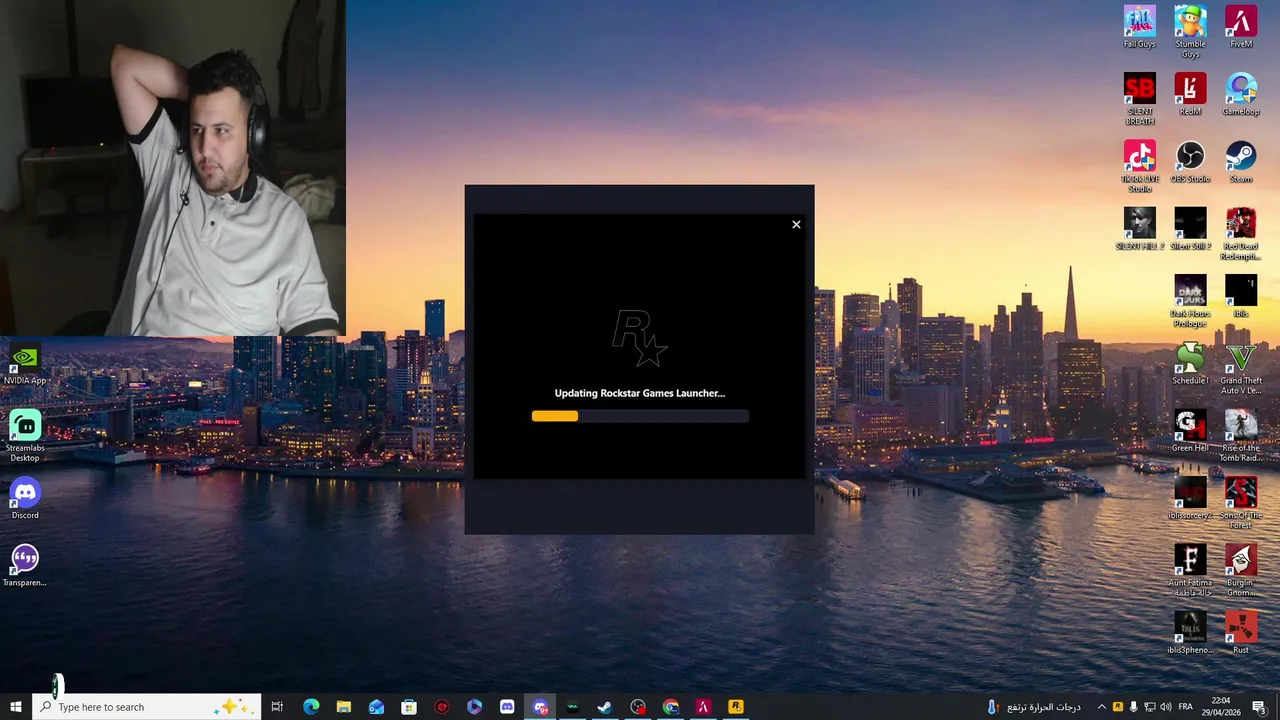Launch Microsoft Edge from the taskbar

(311, 707)
